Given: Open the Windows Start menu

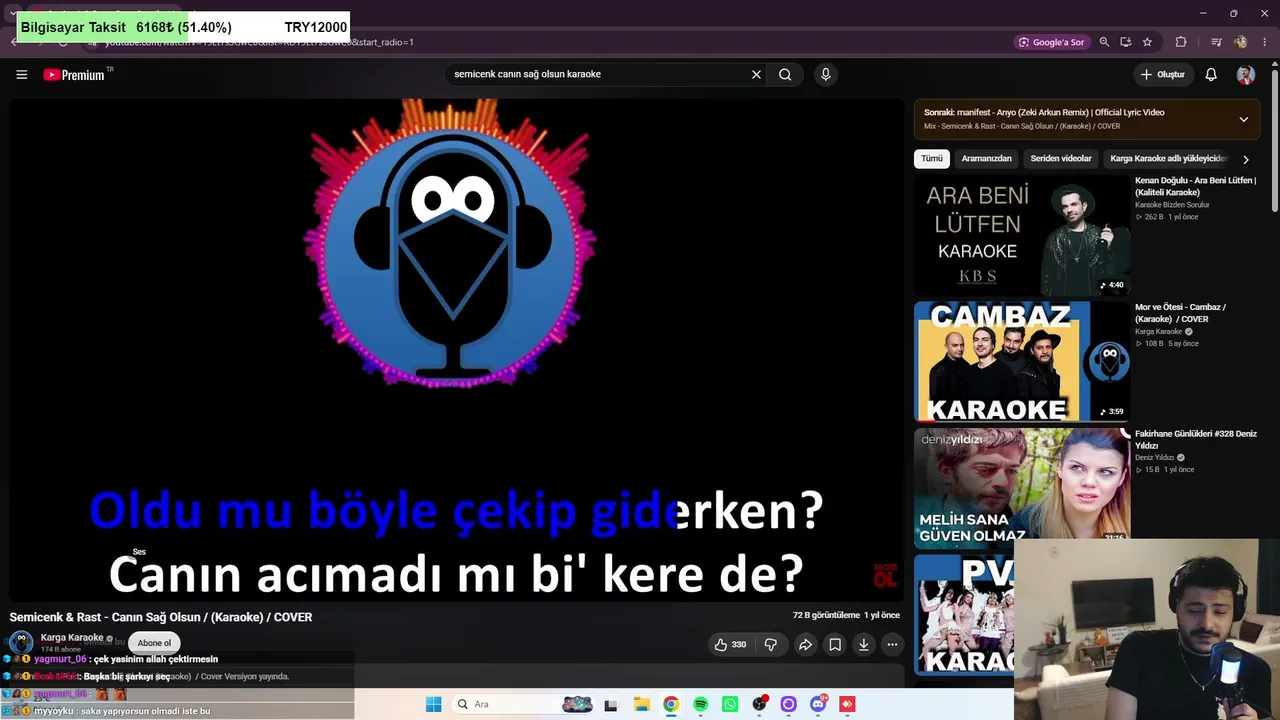Looking at the screenshot, I should [x=433, y=704].
